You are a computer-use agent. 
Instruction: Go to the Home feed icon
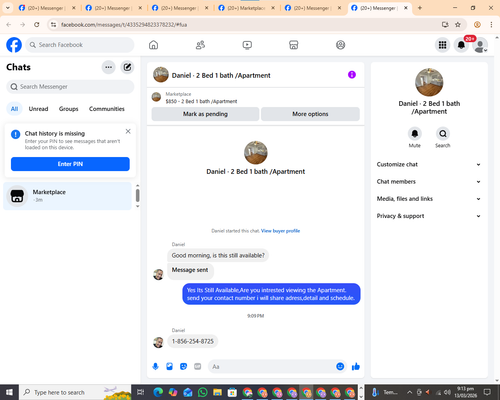pyautogui.click(x=153, y=45)
